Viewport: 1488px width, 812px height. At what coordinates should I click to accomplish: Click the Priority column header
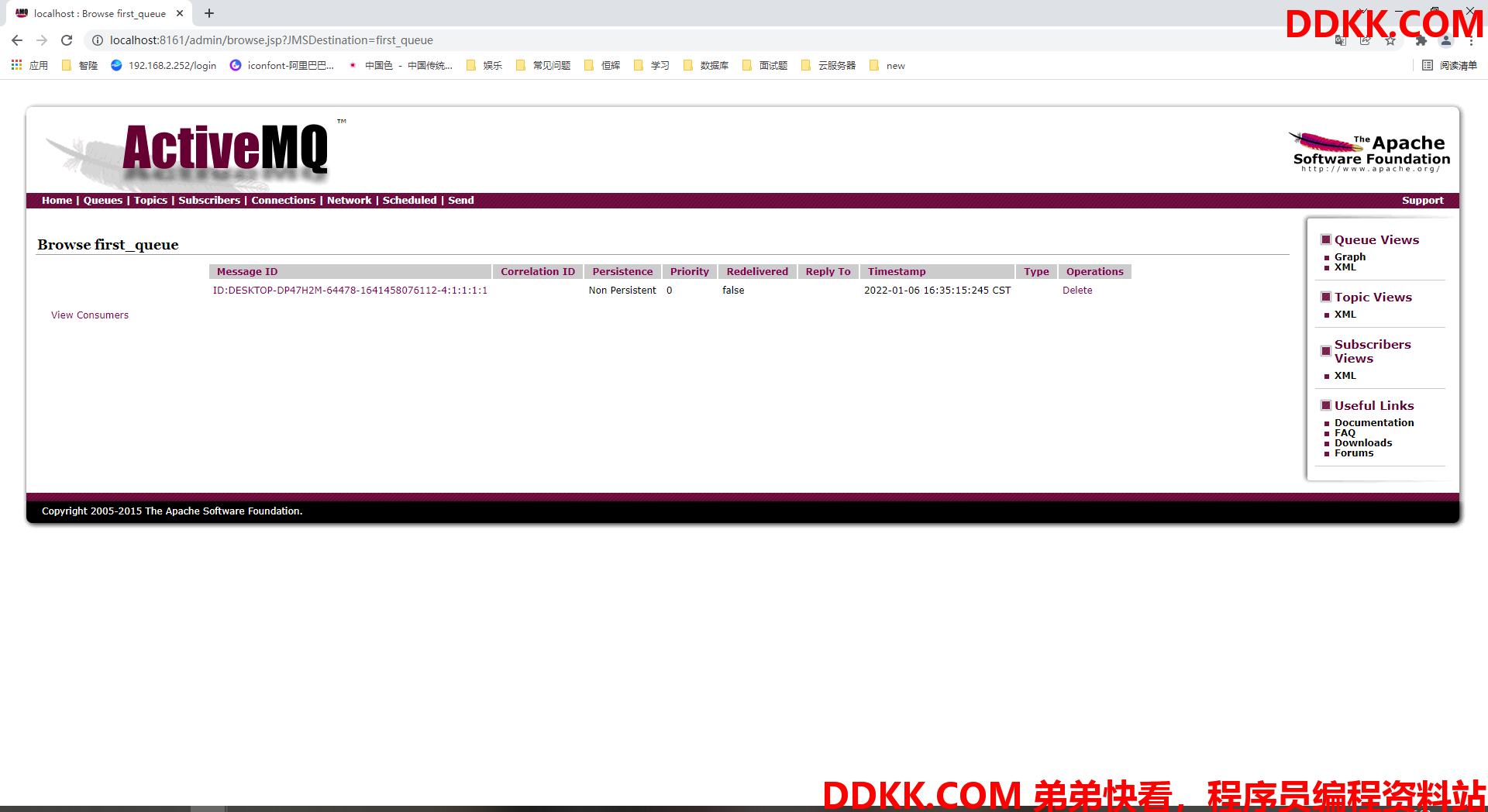(x=690, y=271)
